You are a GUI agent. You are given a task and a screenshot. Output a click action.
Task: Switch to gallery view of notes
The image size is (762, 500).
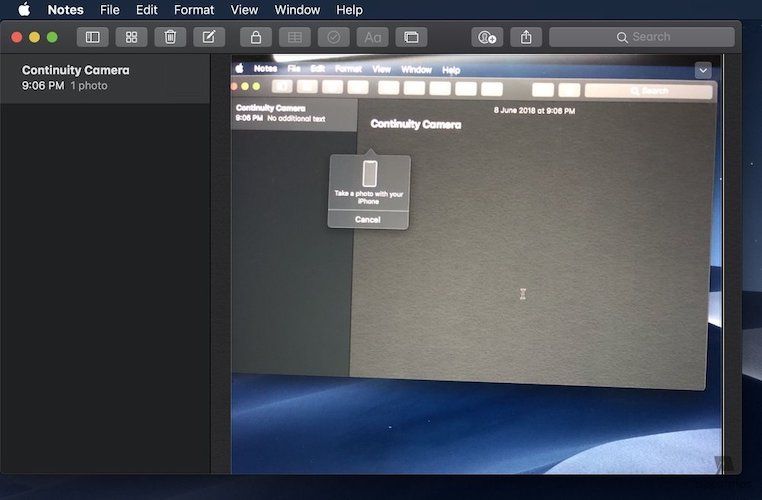click(x=131, y=37)
